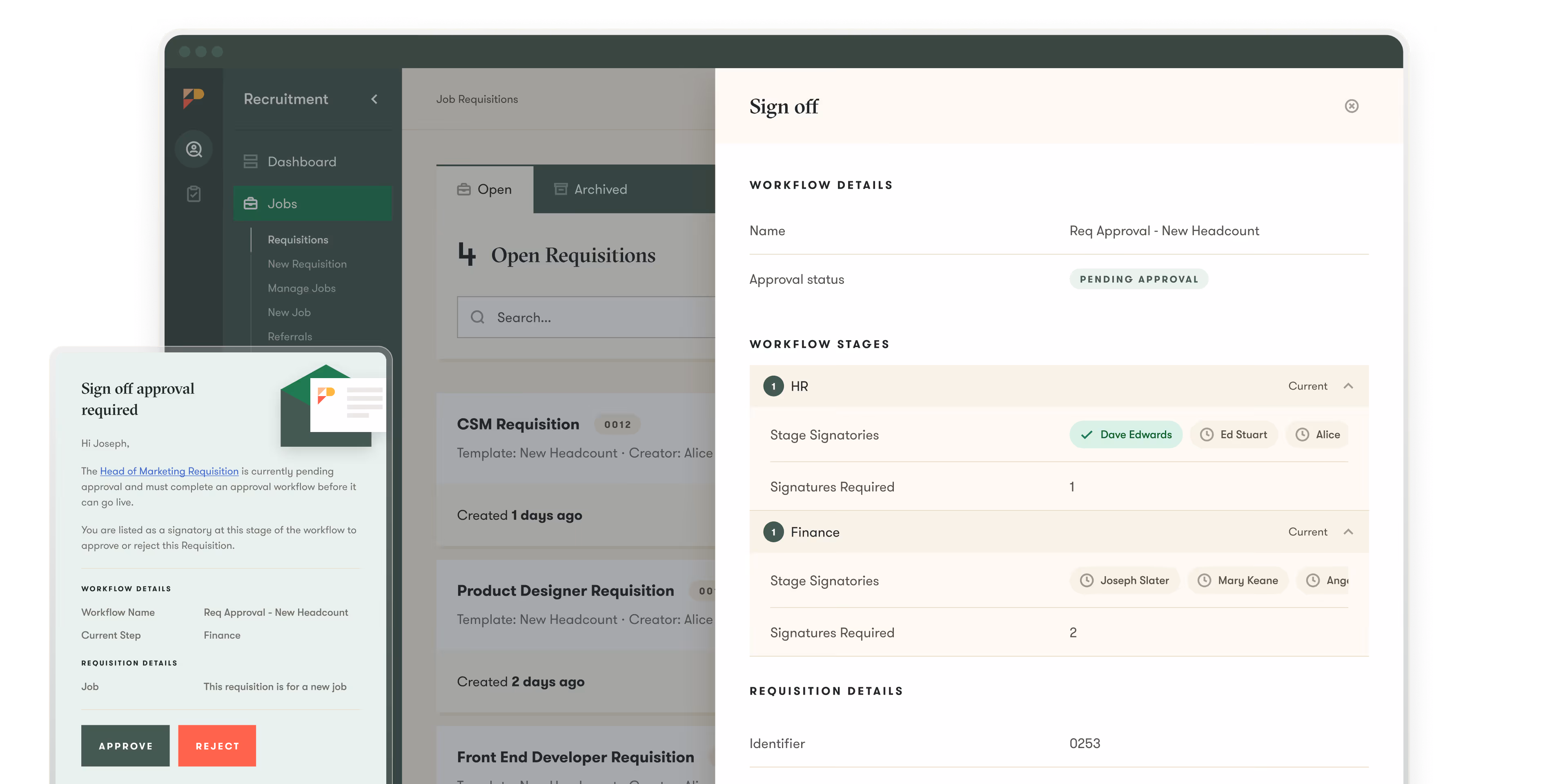Click the Job Requisitions breadcrumb

pos(477,98)
